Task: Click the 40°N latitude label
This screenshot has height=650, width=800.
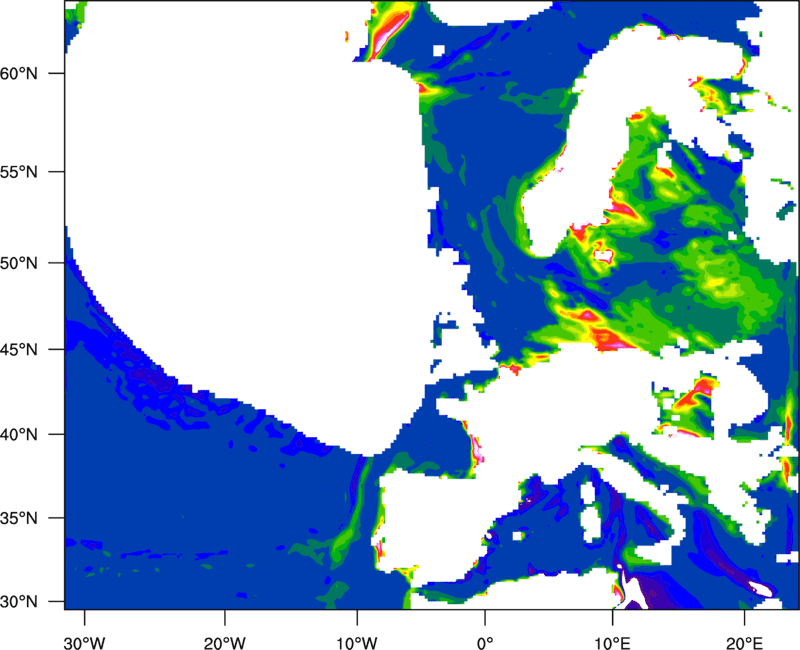Action: point(19,435)
